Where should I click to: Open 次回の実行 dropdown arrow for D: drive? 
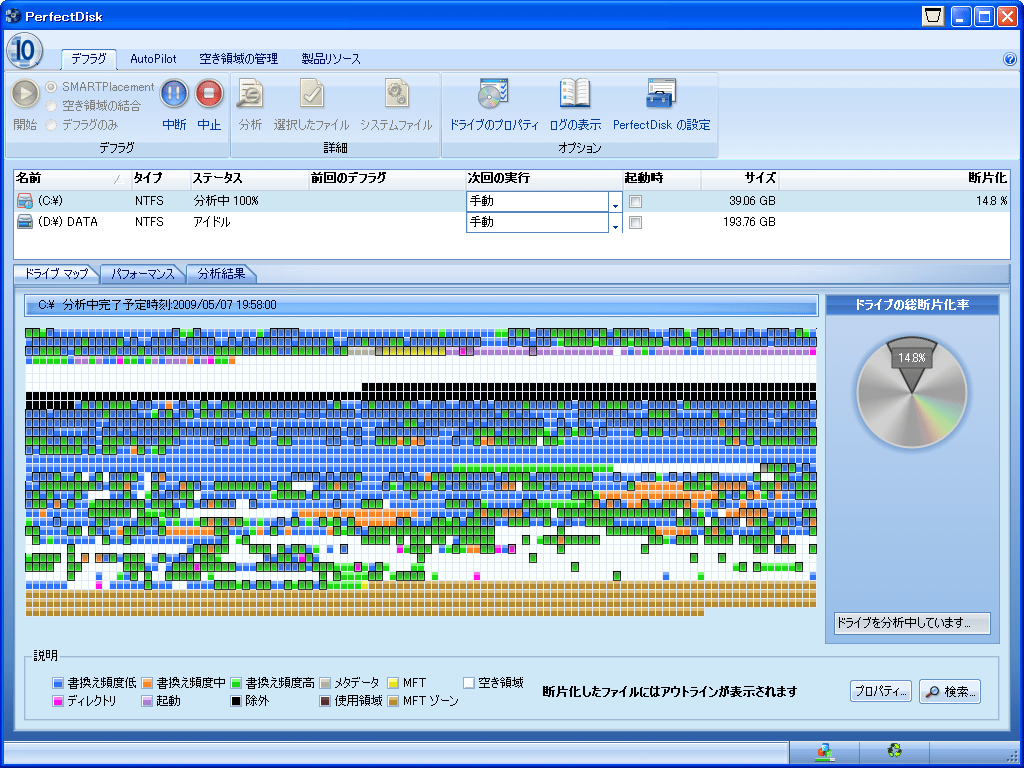(x=615, y=223)
